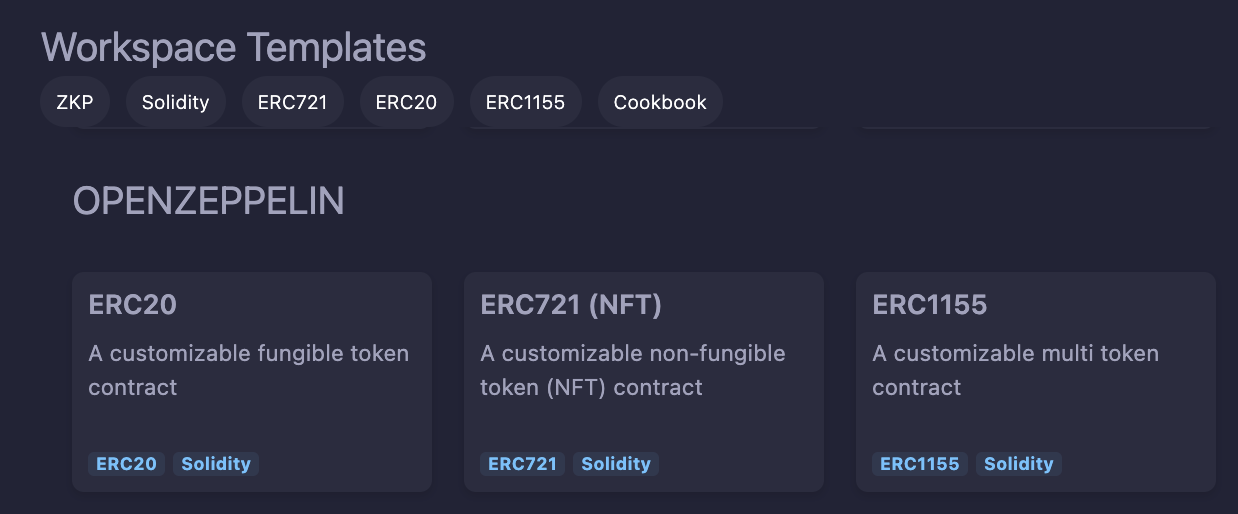Click the OPENZEPPELIN section heading
The width and height of the screenshot is (1238, 514).
[x=208, y=201]
